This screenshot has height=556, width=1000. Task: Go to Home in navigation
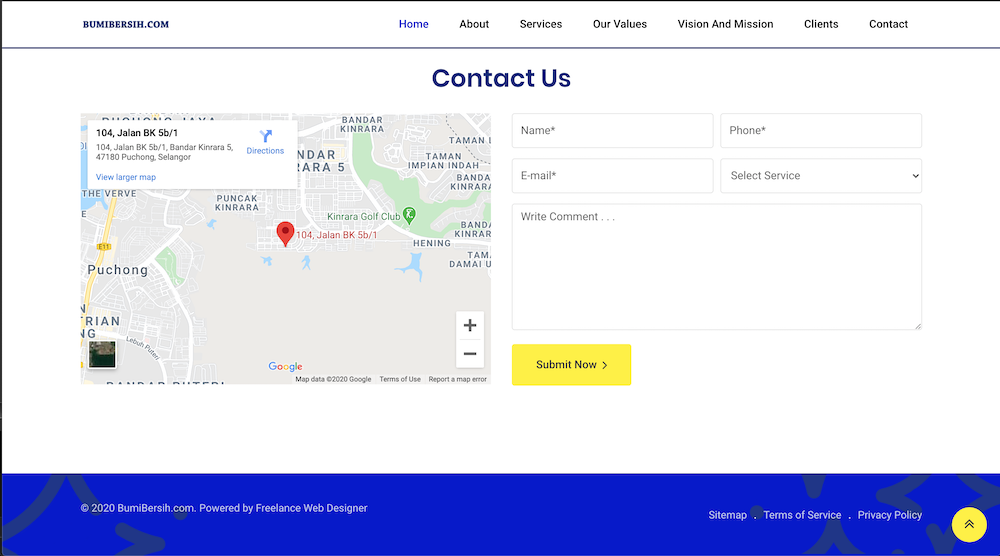(413, 24)
